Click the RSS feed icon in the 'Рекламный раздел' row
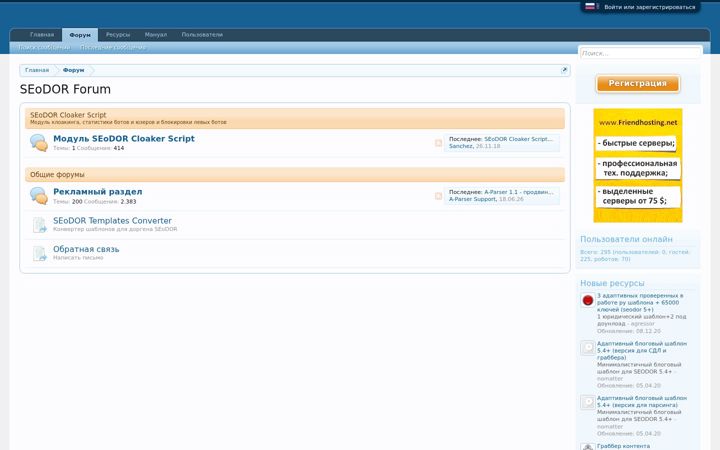The image size is (720, 450). pyautogui.click(x=438, y=196)
